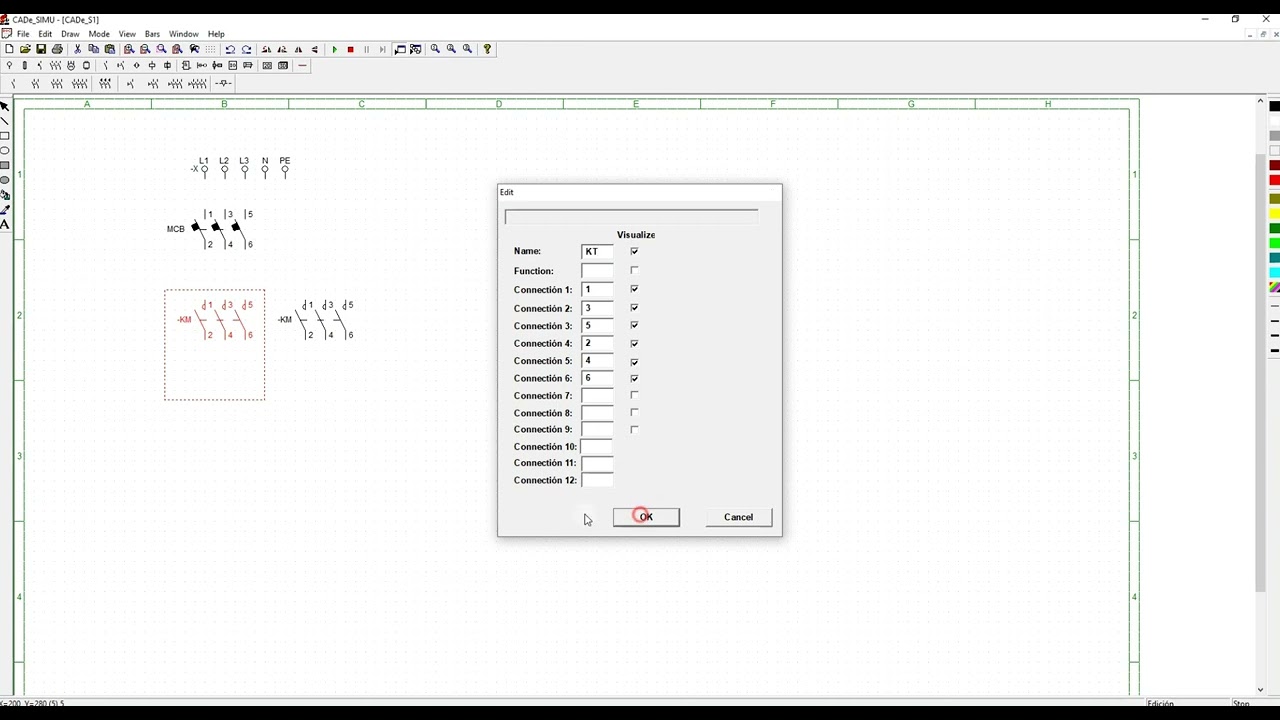Toggle Visualize checkbox for Connection 2
This screenshot has width=1280, height=720.
[634, 308]
